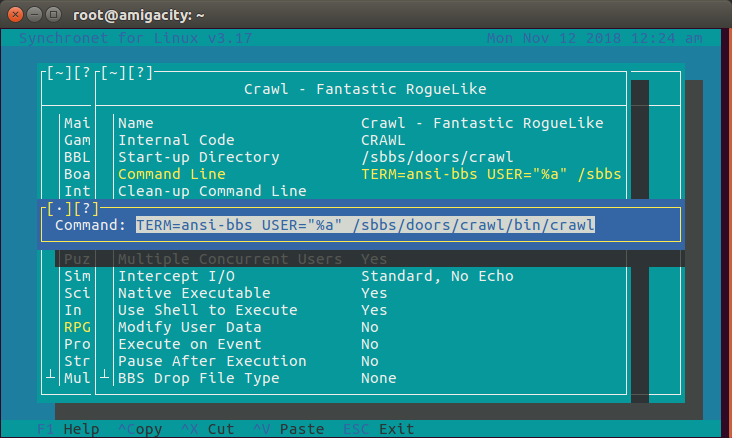Click F1 Help in bottom status bar

point(68,429)
